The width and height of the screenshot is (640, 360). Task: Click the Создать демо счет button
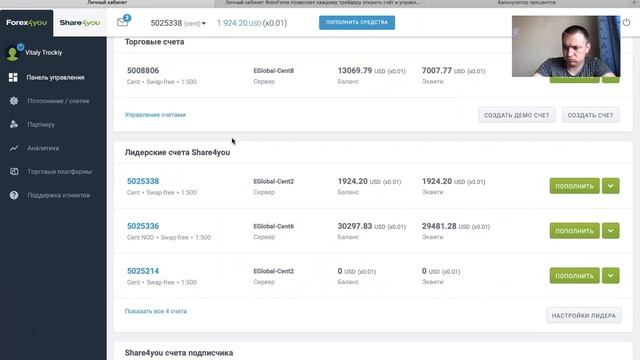pyautogui.click(x=517, y=115)
